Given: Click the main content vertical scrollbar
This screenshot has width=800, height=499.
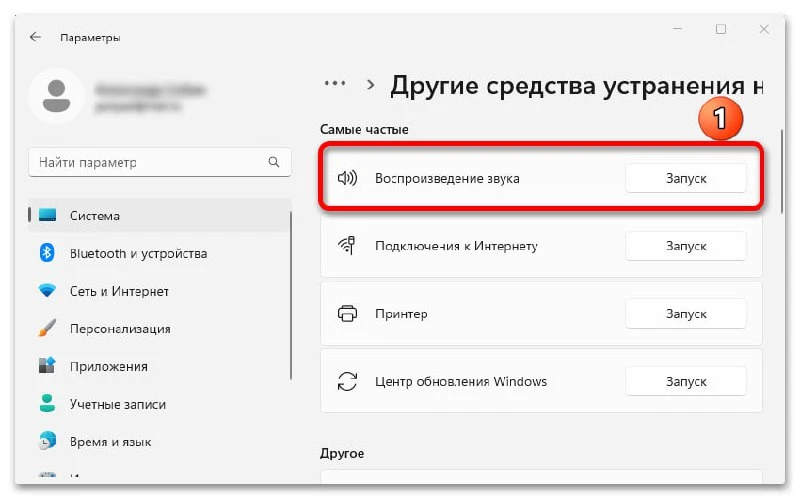Looking at the screenshot, I should pyautogui.click(x=781, y=171).
